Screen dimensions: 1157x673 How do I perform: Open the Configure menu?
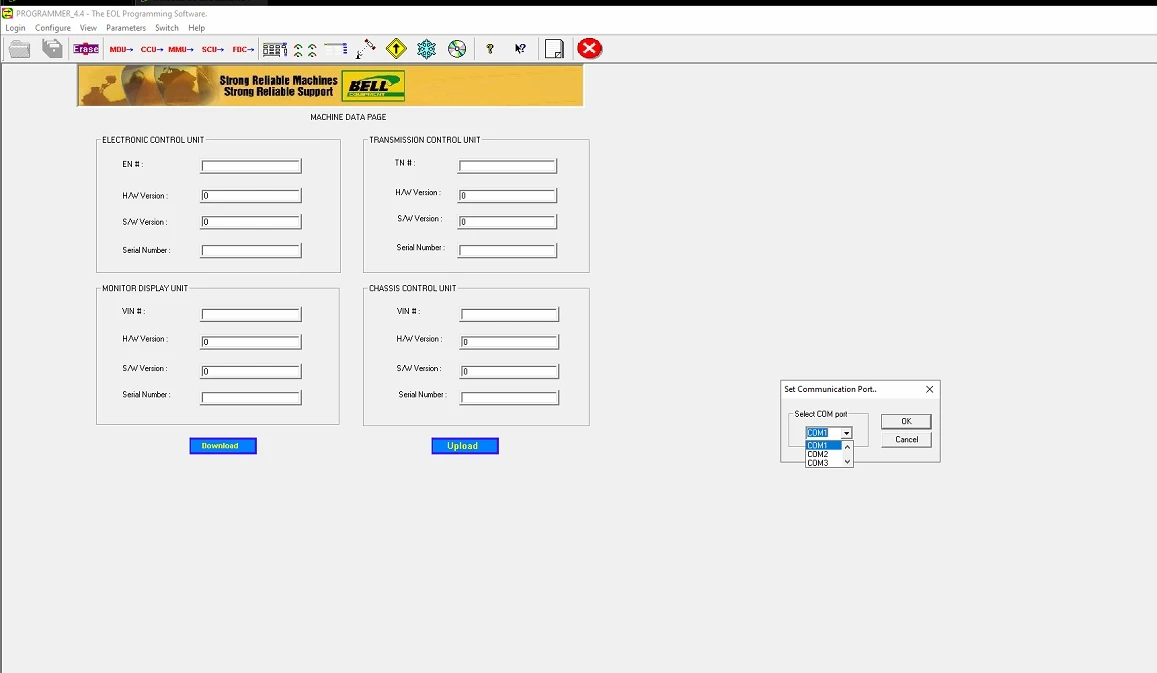coord(53,28)
